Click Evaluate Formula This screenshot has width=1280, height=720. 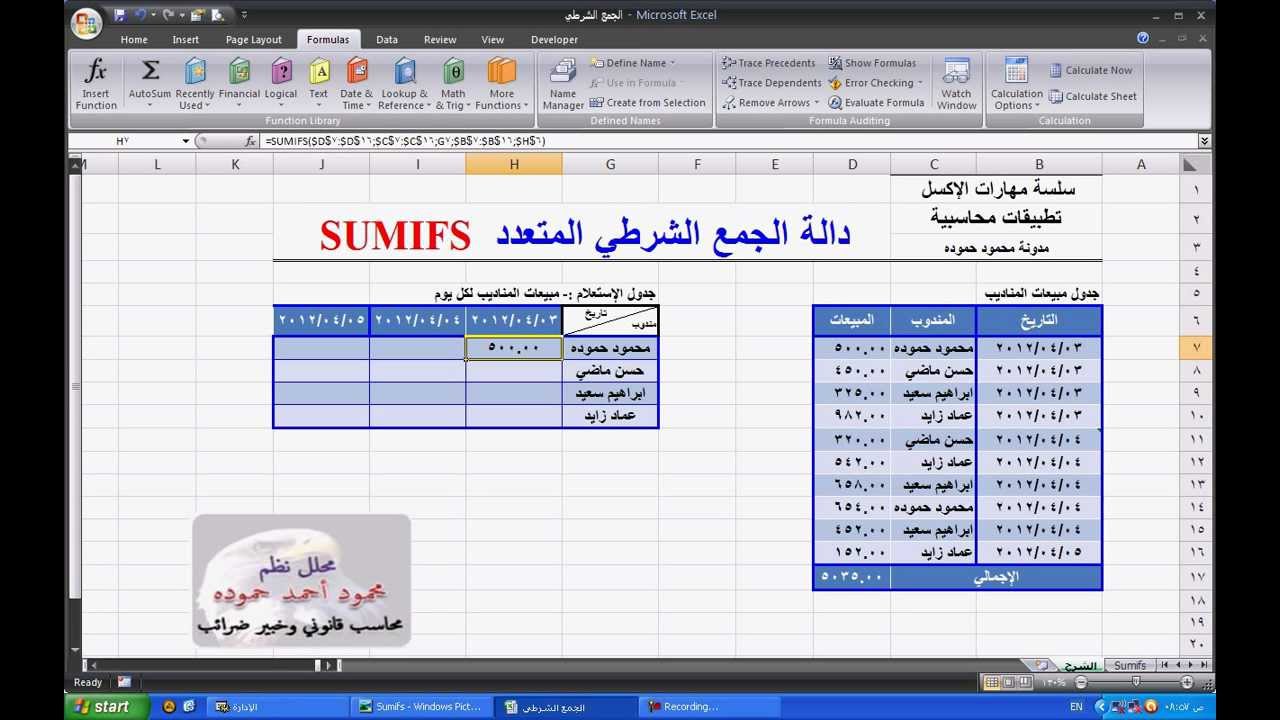(876, 102)
